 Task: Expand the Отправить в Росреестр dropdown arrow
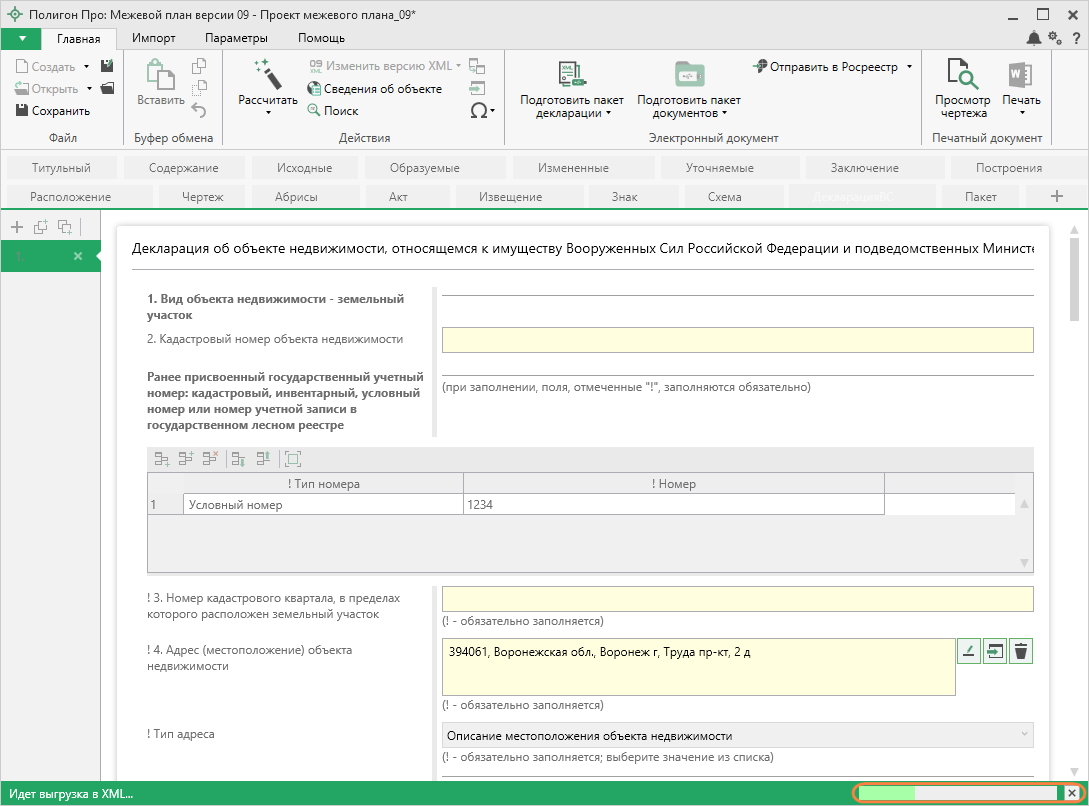[x=909, y=67]
